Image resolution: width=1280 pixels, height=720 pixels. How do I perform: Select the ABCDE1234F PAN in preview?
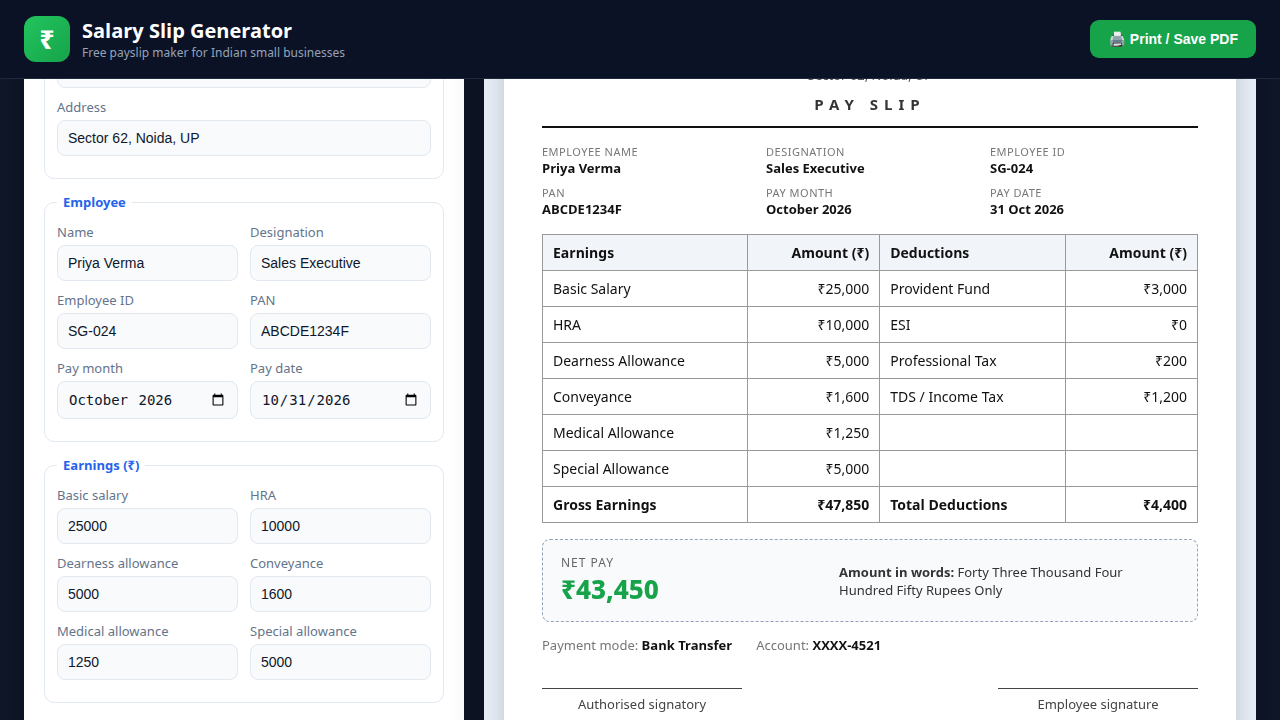(582, 209)
